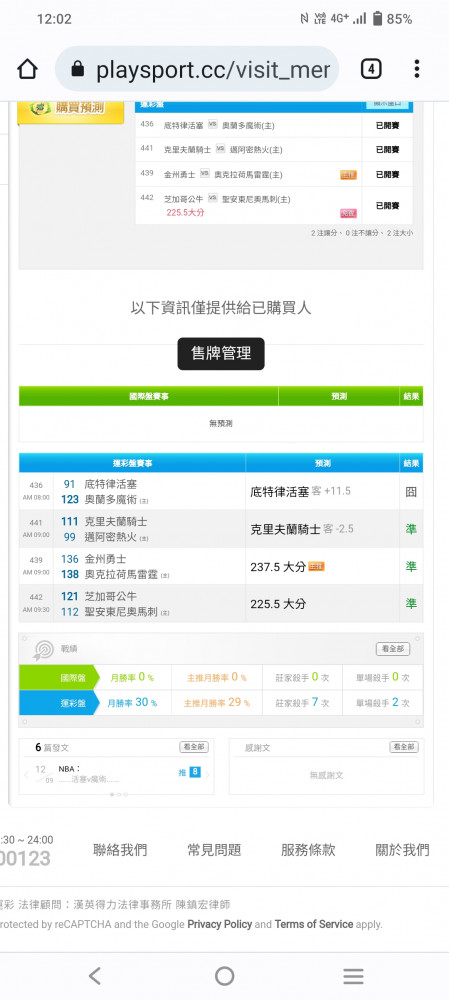Open the 聯絡我們 footer link
449x1000 pixels.
120,849
